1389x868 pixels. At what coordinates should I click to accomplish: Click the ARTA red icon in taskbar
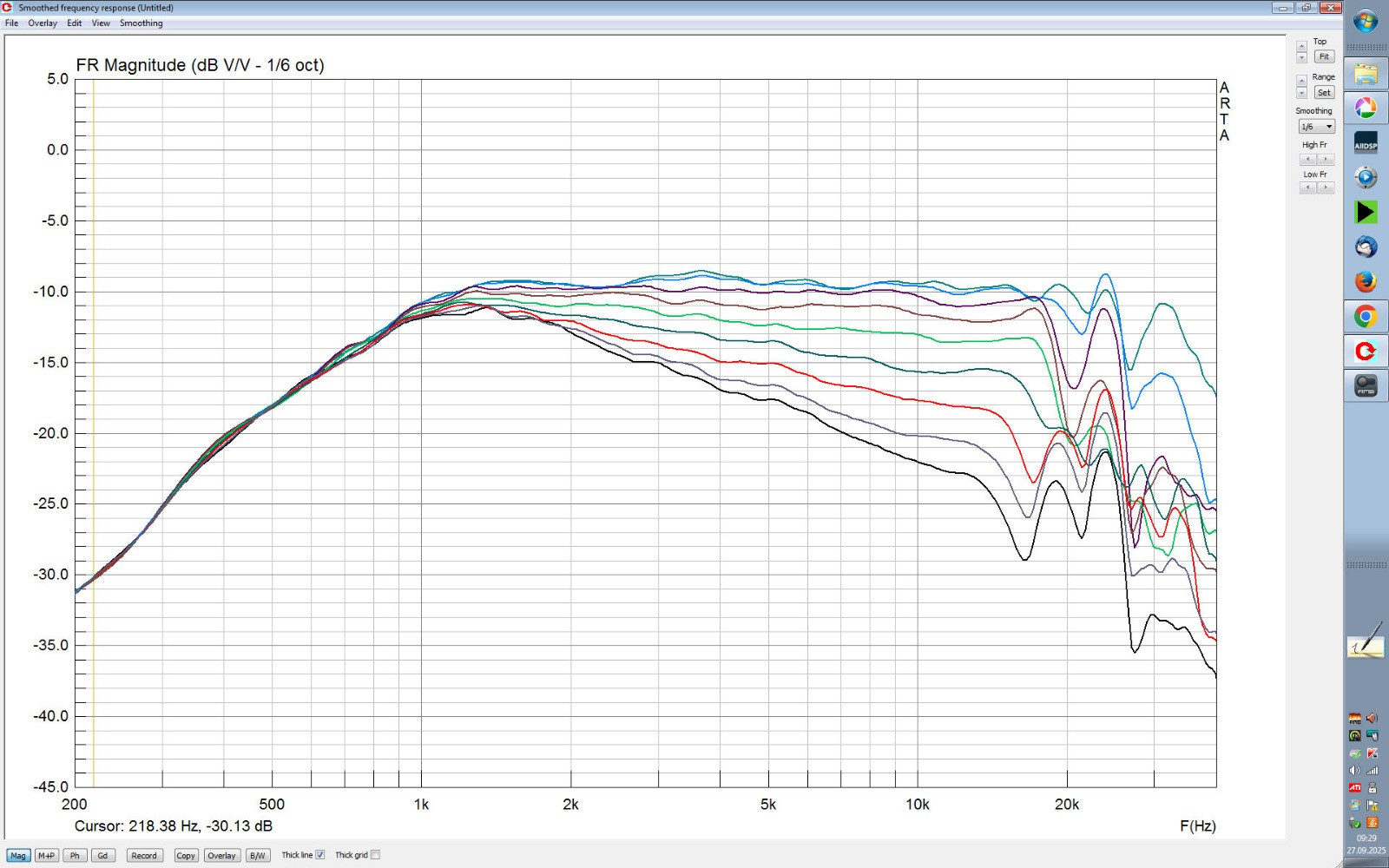pos(1366,352)
